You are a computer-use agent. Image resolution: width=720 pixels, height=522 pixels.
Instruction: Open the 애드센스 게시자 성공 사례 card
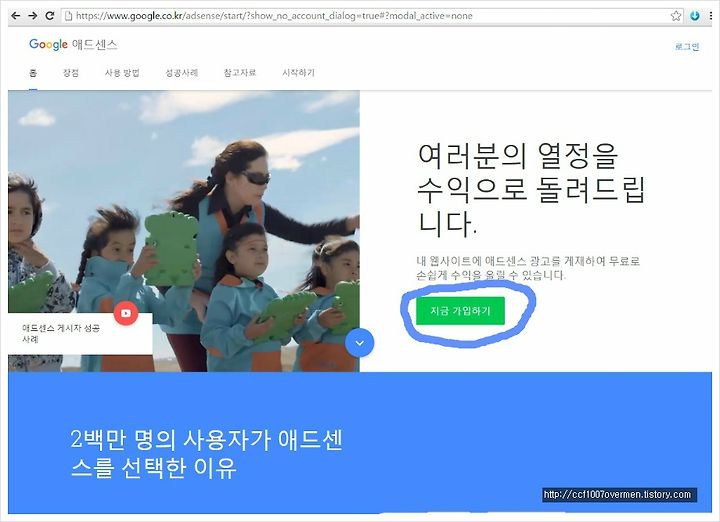(x=80, y=334)
